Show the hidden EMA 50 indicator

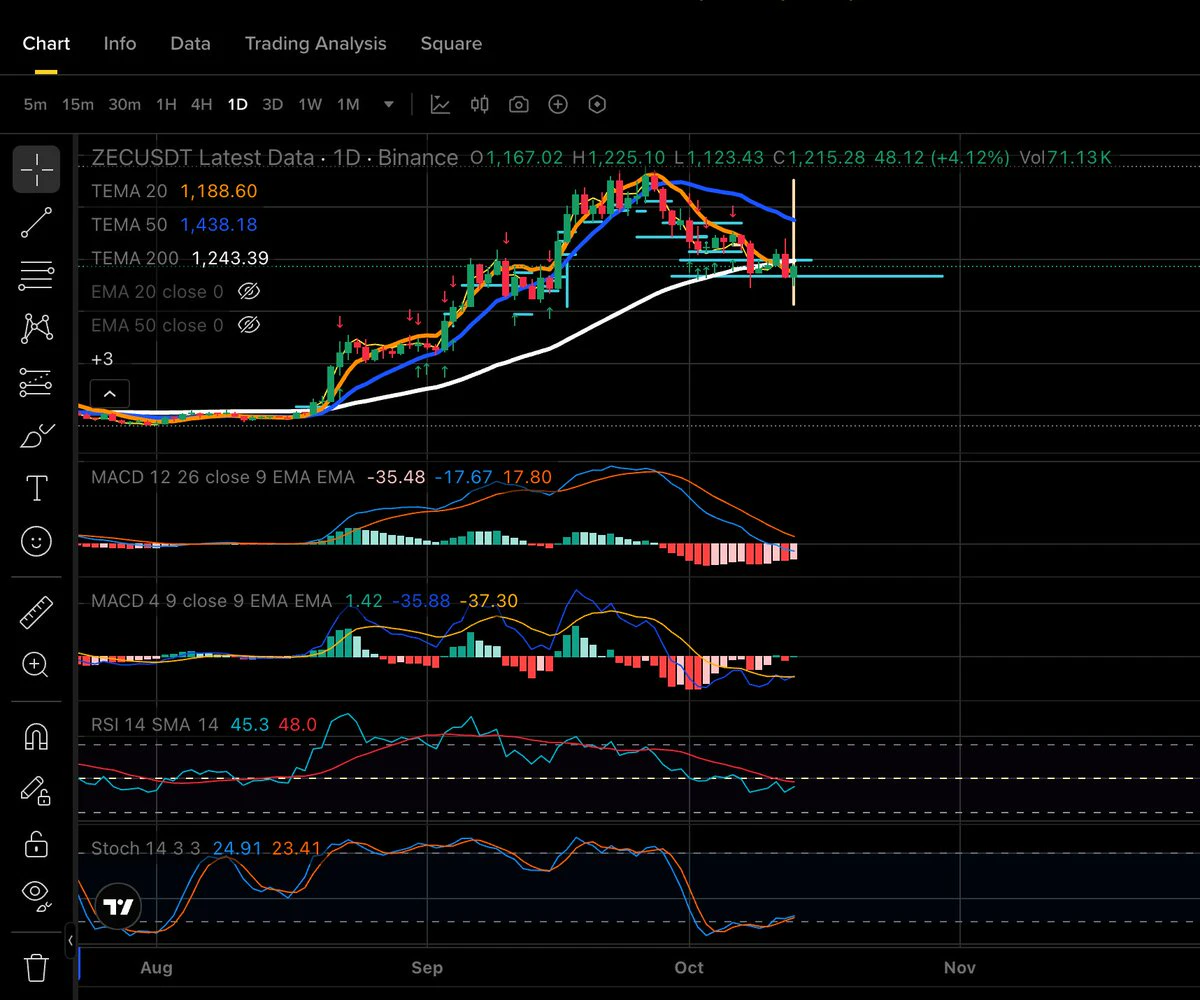250,325
